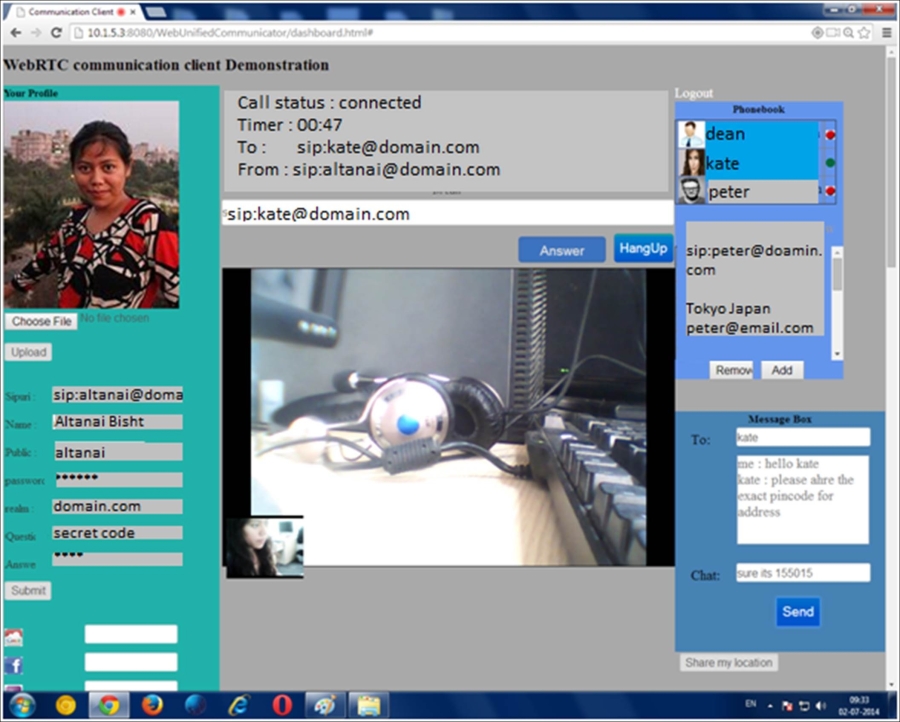
Task: Select dean's avatar in the Phonebook
Action: coord(692,133)
